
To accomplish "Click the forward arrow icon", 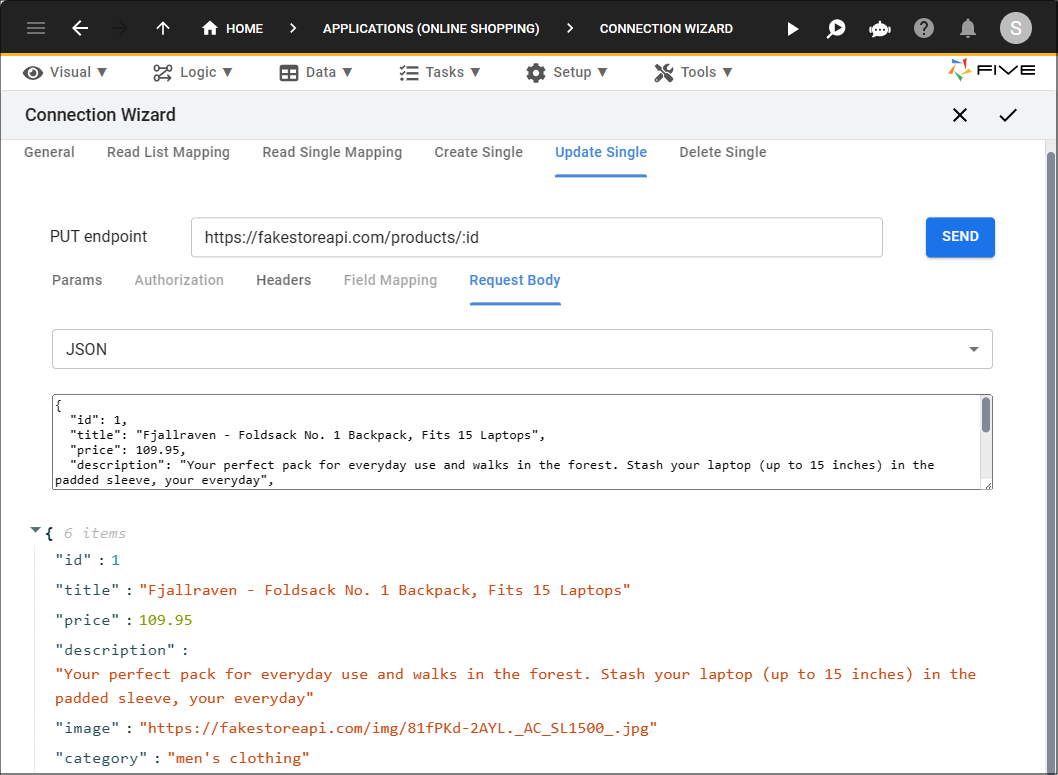I will point(119,28).
